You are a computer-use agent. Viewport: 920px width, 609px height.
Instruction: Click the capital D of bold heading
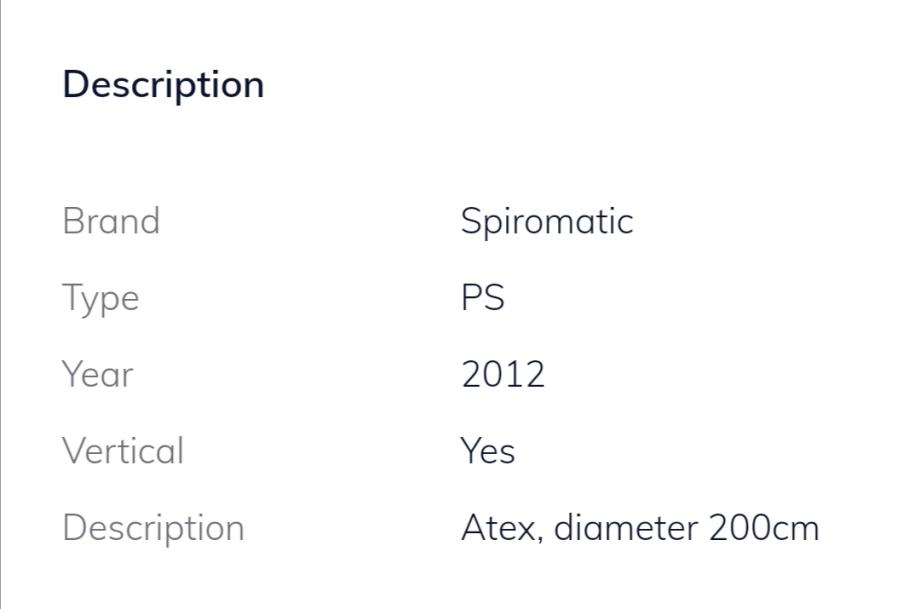73,85
